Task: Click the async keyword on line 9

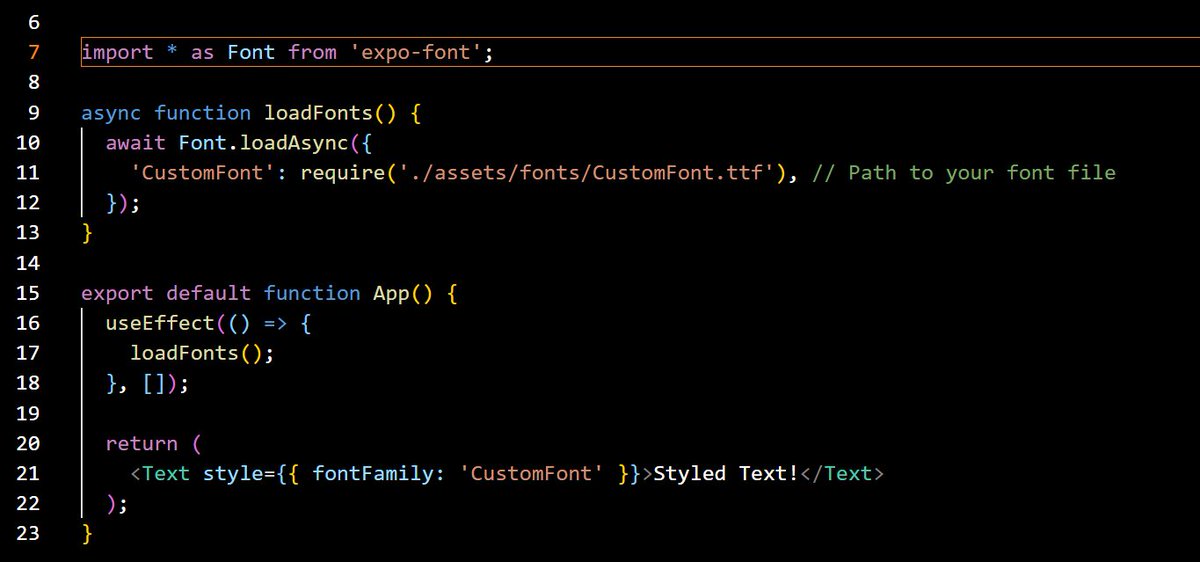Action: tap(111, 113)
